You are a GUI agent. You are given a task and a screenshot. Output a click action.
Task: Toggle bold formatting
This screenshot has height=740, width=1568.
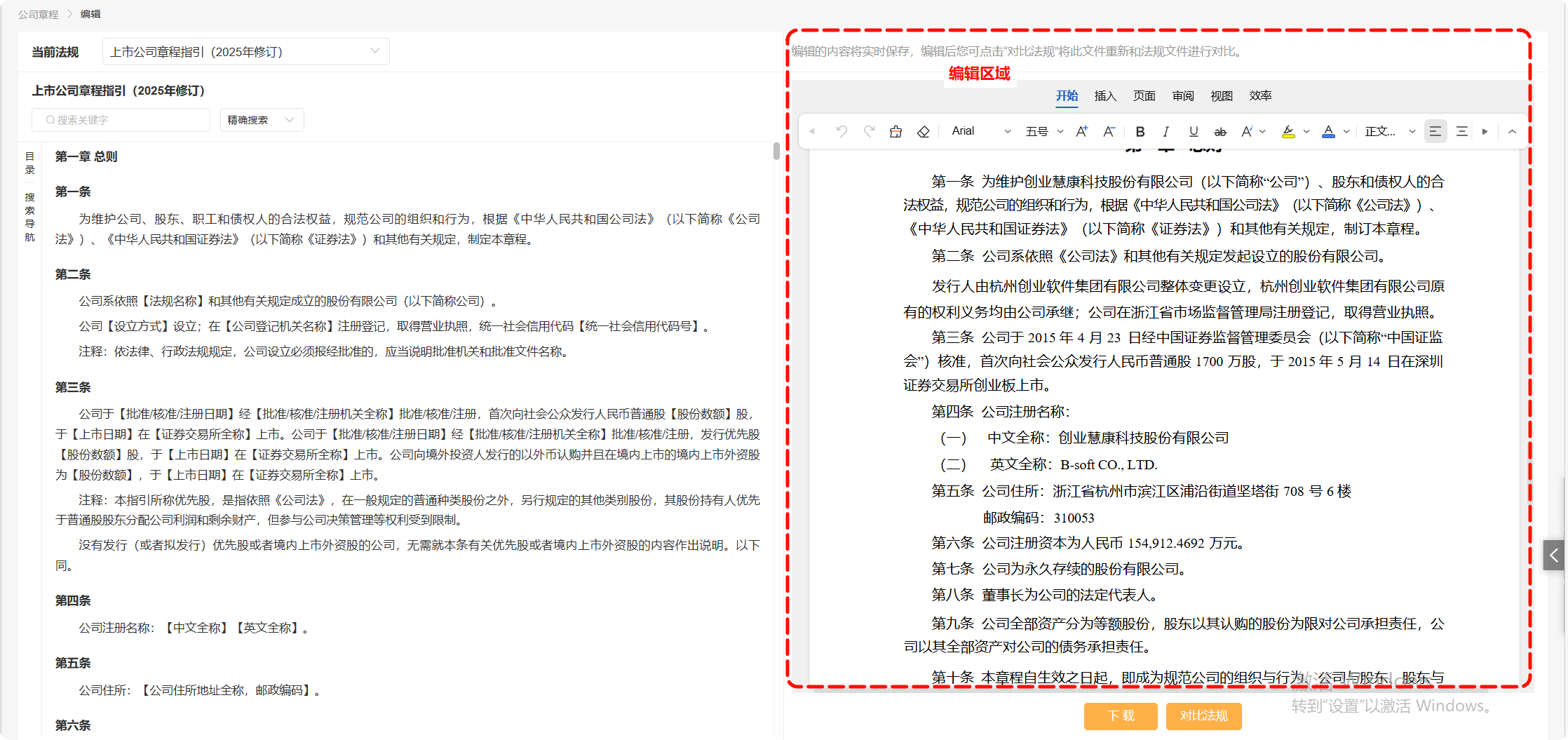[x=1140, y=131]
